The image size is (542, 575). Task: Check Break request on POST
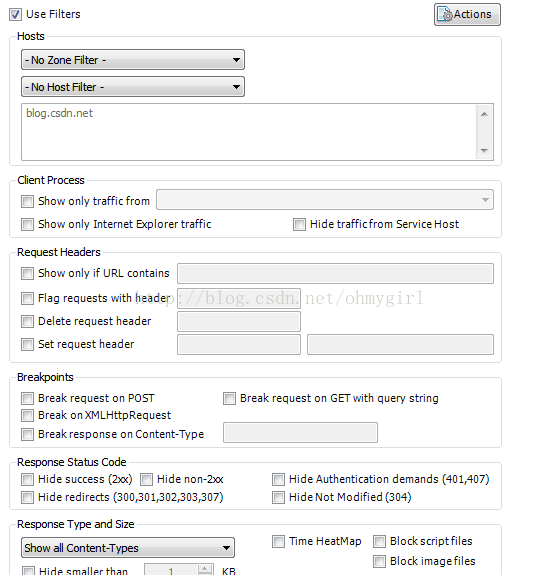pyautogui.click(x=28, y=398)
